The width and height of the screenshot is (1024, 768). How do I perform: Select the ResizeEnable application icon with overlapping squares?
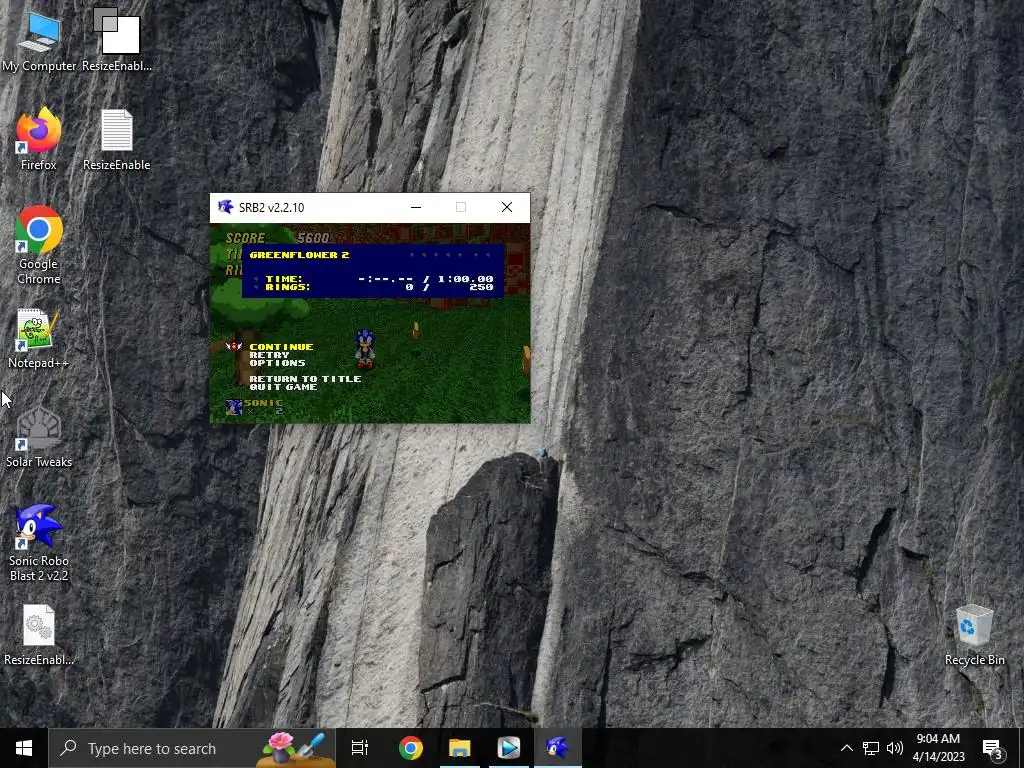(x=116, y=40)
